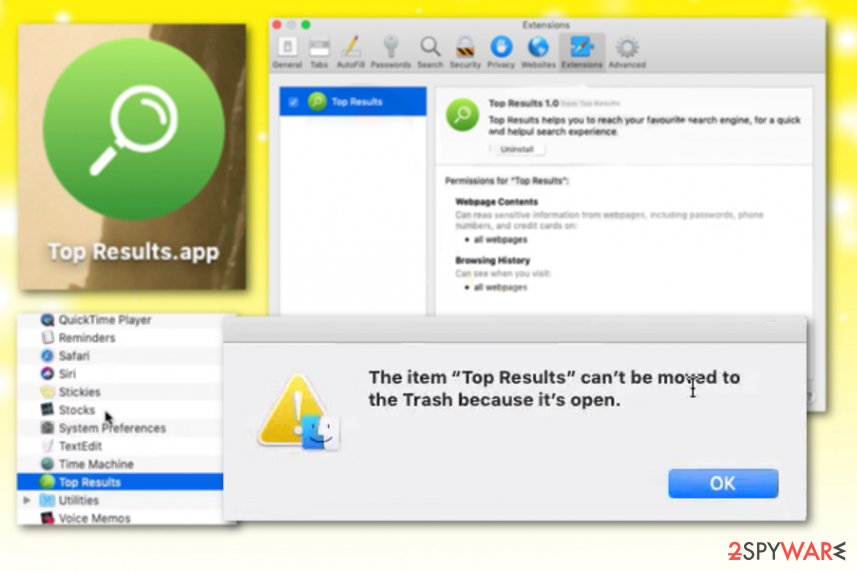857x571 pixels.
Task: Click the "Browsing History" permission heading
Action: 492,260
